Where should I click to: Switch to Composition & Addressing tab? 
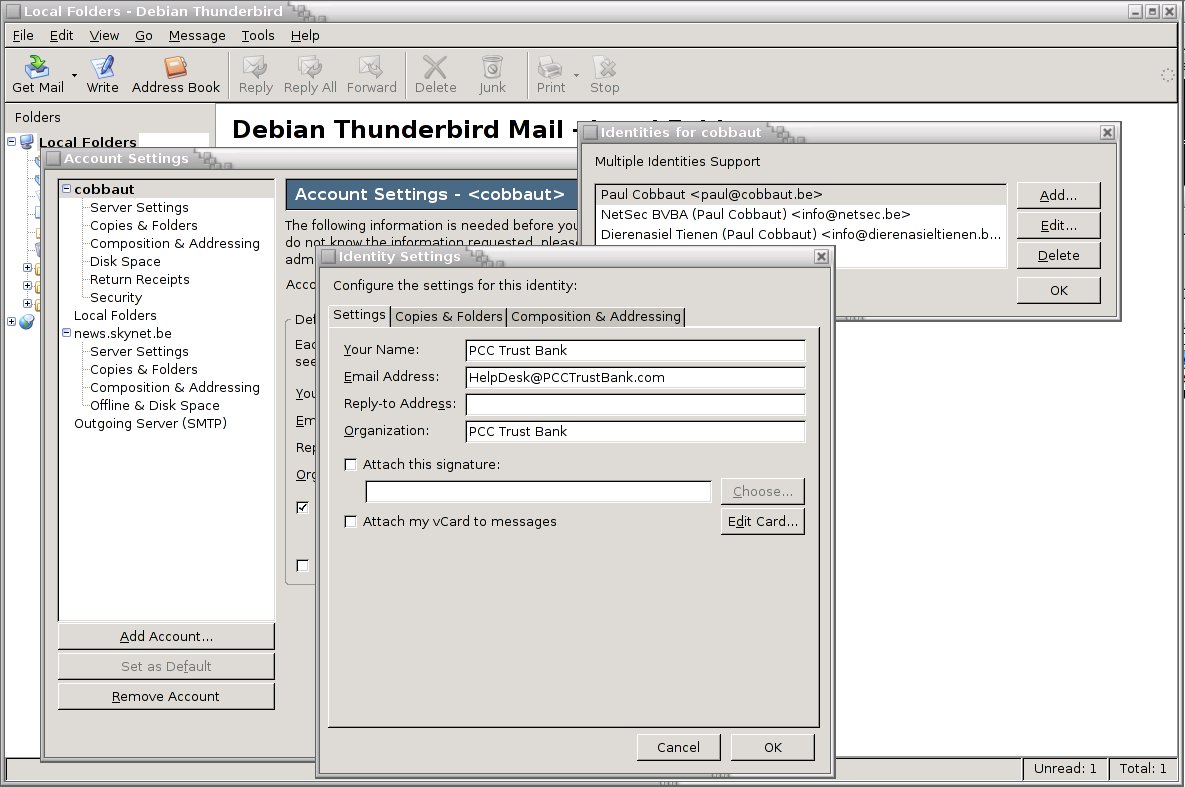pos(596,316)
